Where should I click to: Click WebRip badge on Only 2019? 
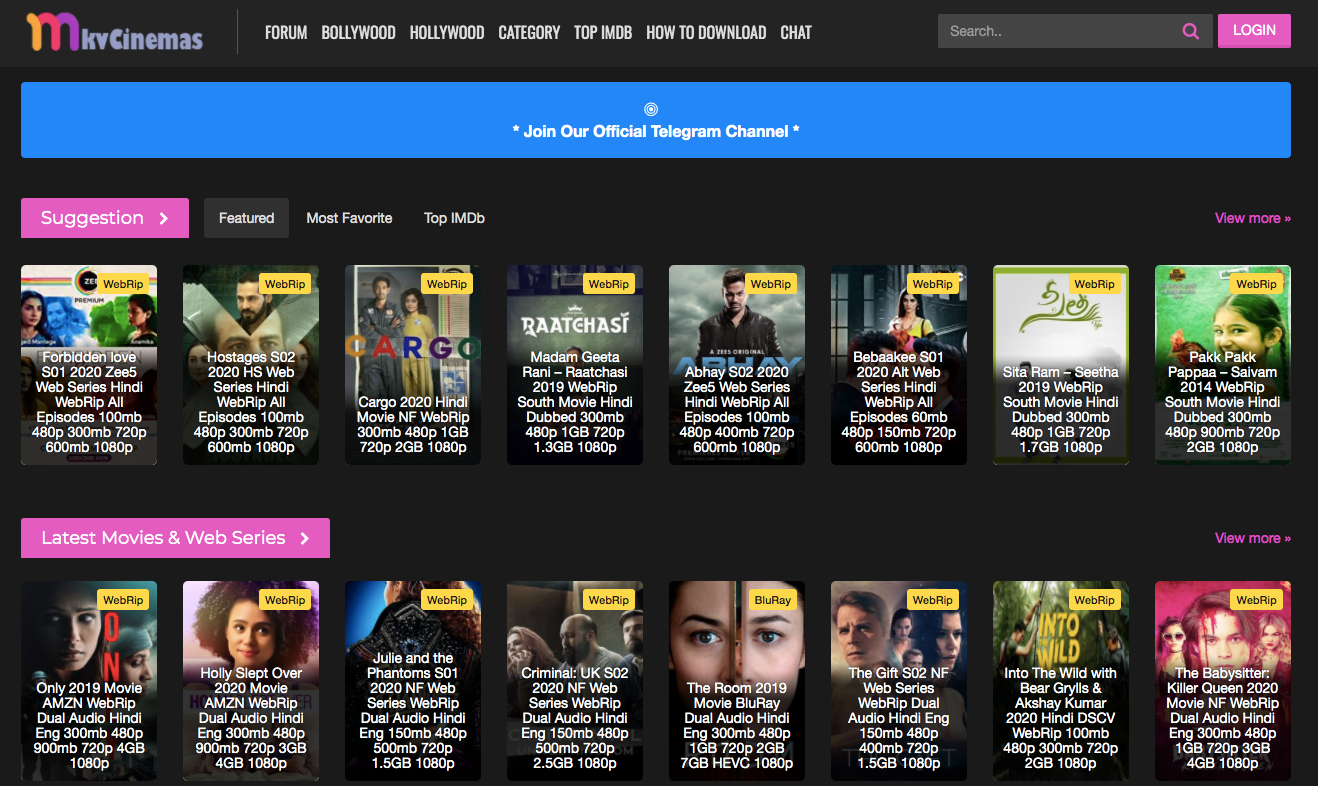click(123, 600)
